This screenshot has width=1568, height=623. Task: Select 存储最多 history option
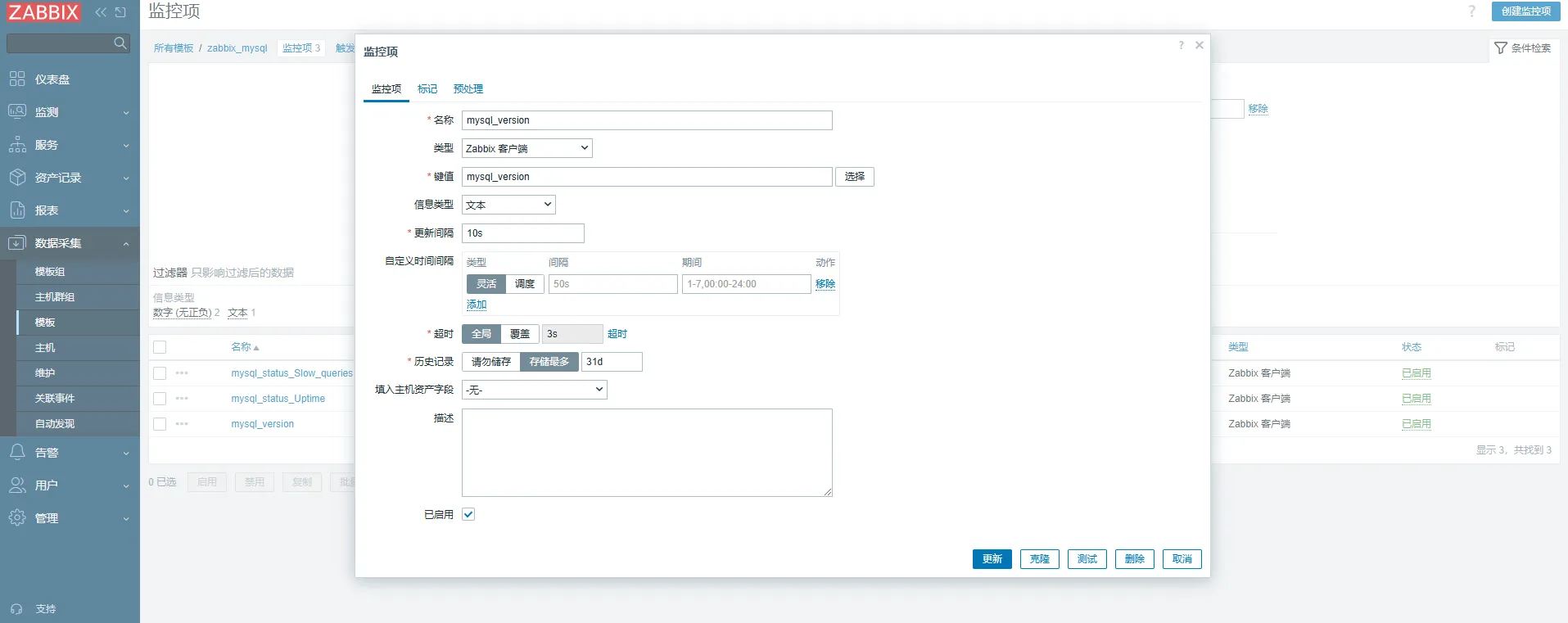[549, 362]
